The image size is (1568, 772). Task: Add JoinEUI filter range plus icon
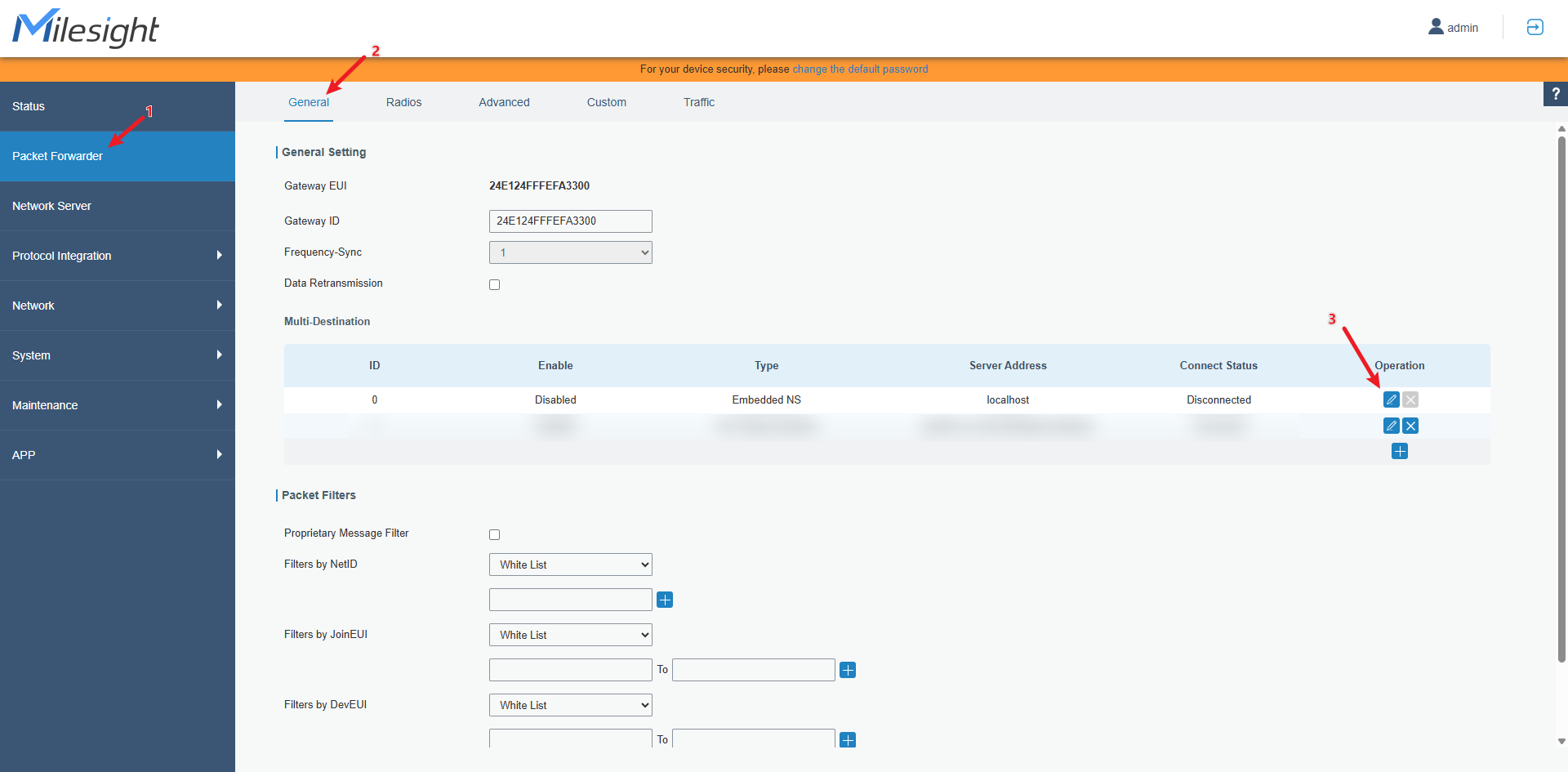pos(848,670)
